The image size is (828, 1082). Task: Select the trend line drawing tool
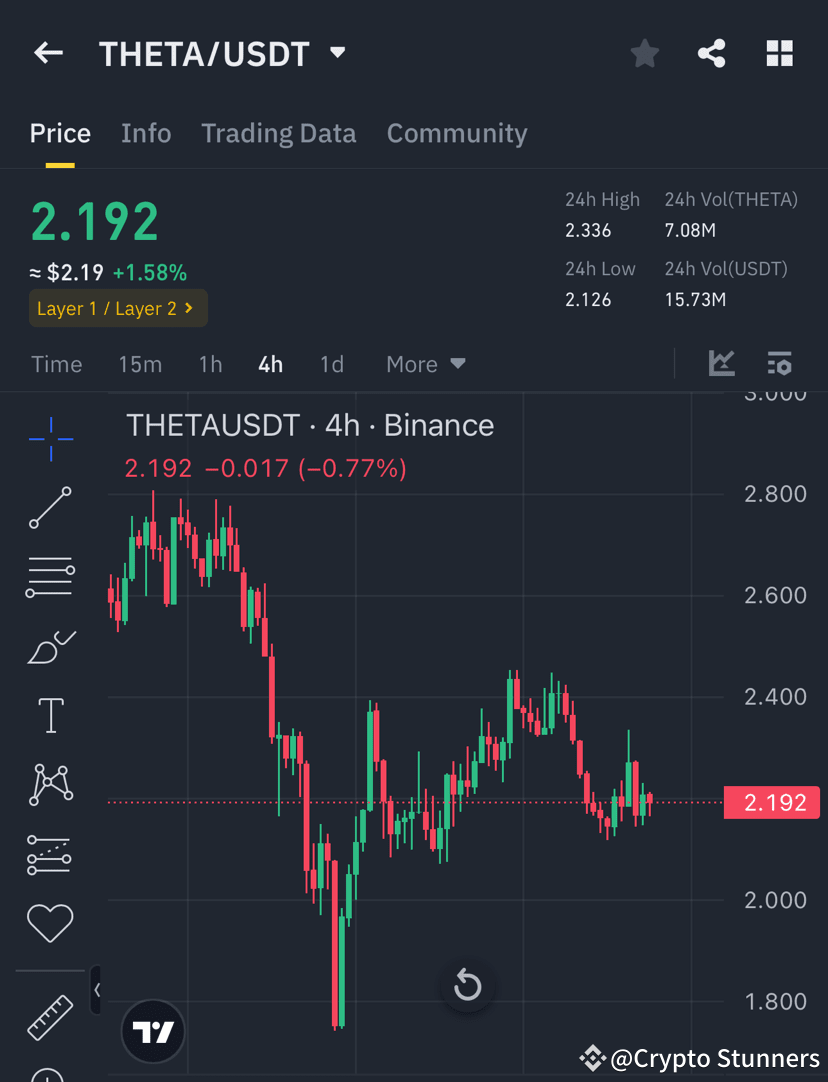[50, 508]
